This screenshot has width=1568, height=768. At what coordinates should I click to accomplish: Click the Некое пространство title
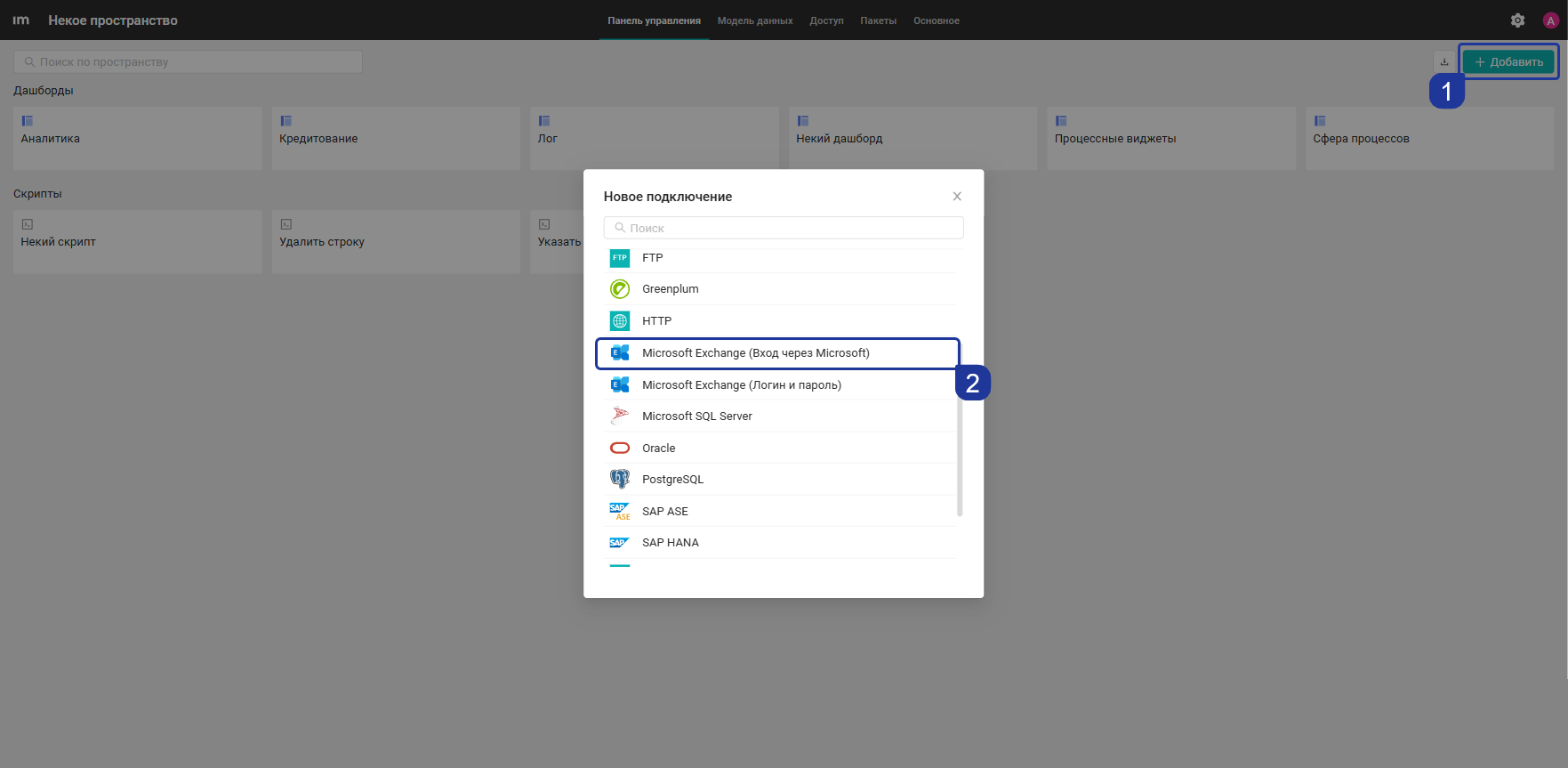pos(113,20)
